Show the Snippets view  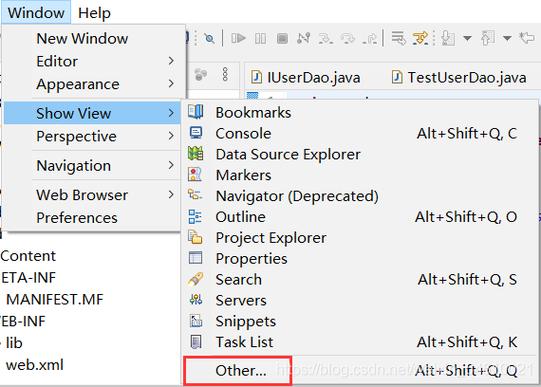[x=360, y=321]
